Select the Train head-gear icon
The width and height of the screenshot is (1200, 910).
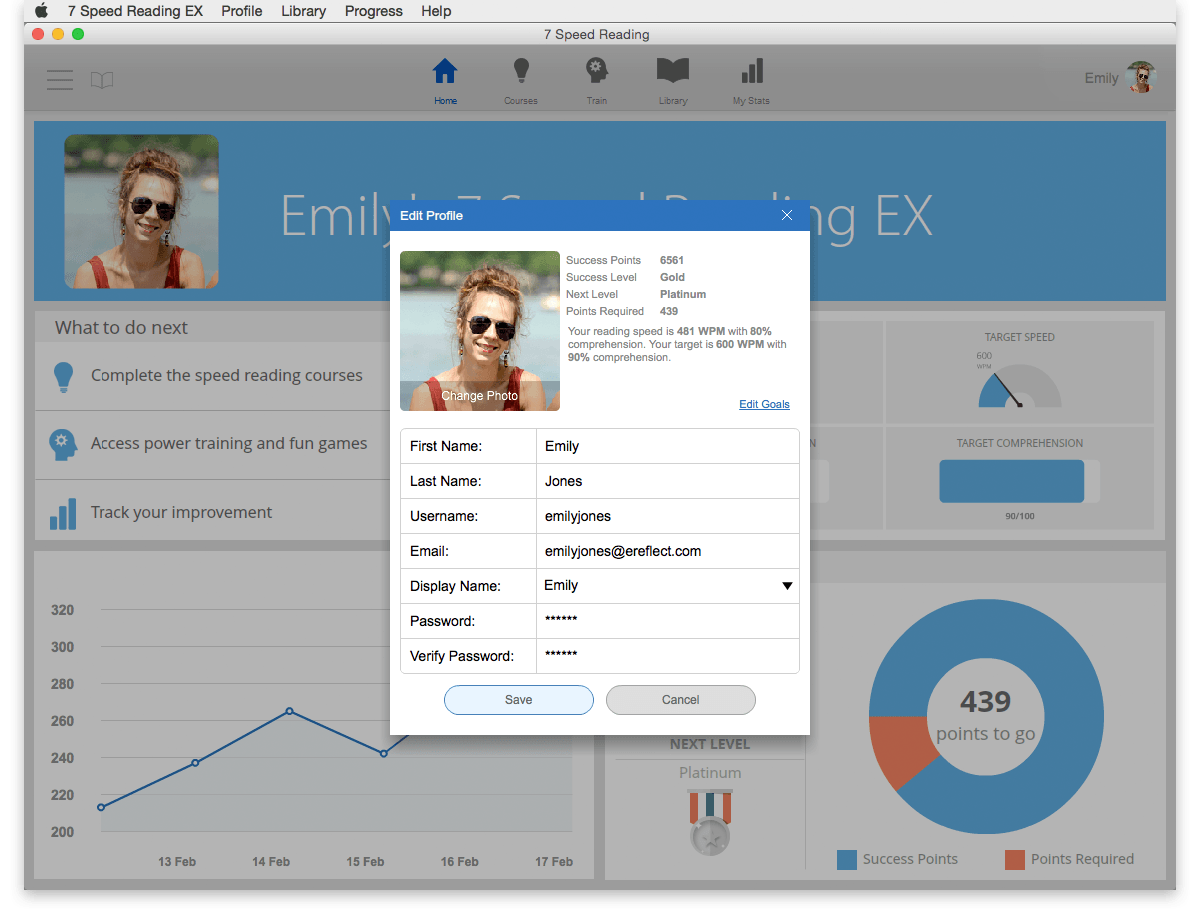point(597,73)
